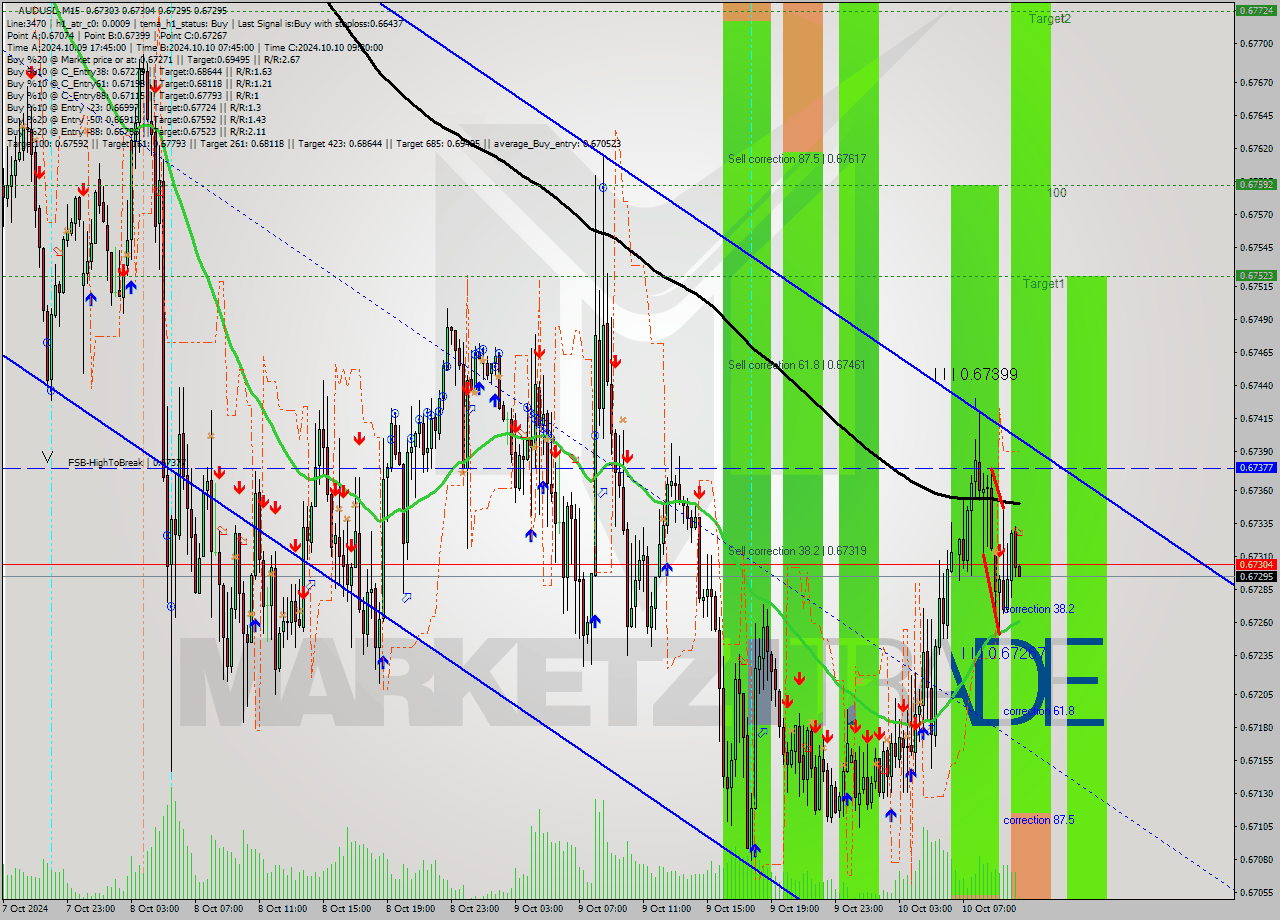Click the 0.67260 price axis value
Viewport: 1280px width, 920px height.
(1255, 622)
